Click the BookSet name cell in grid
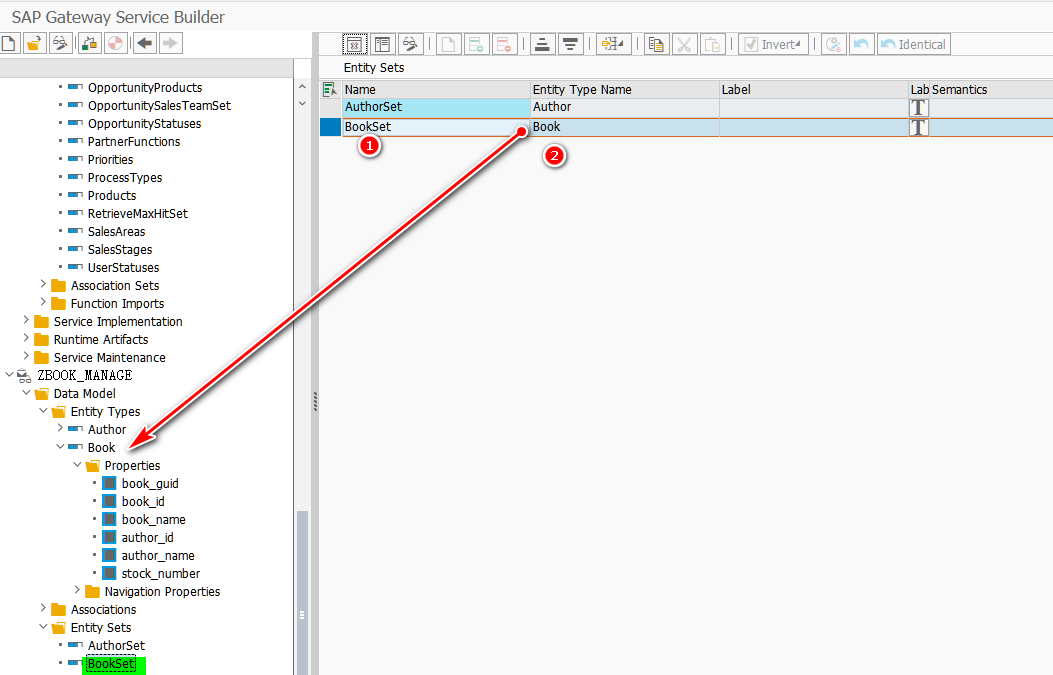The image size is (1053, 675). [437, 127]
